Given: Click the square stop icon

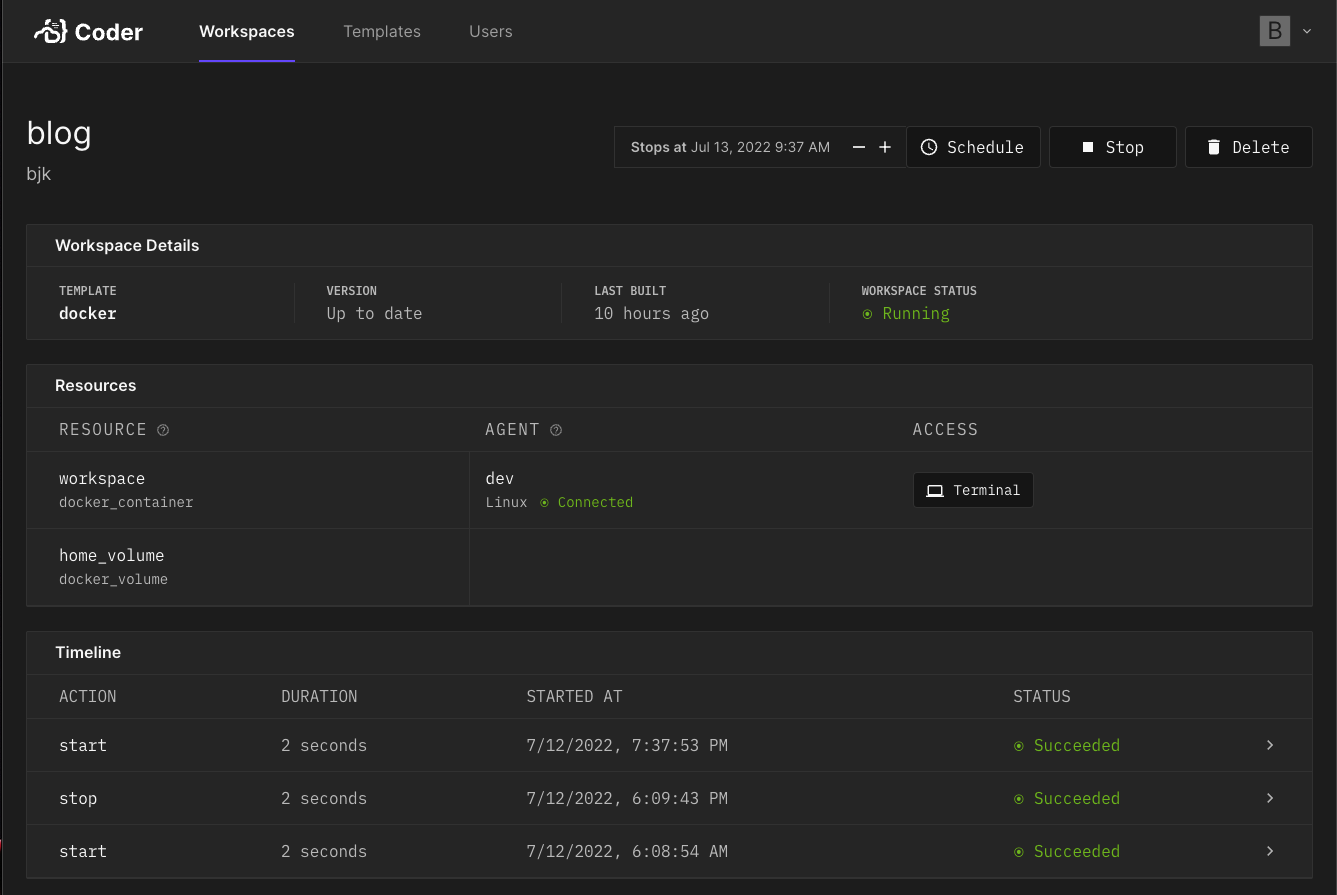Looking at the screenshot, I should pyautogui.click(x=1088, y=147).
